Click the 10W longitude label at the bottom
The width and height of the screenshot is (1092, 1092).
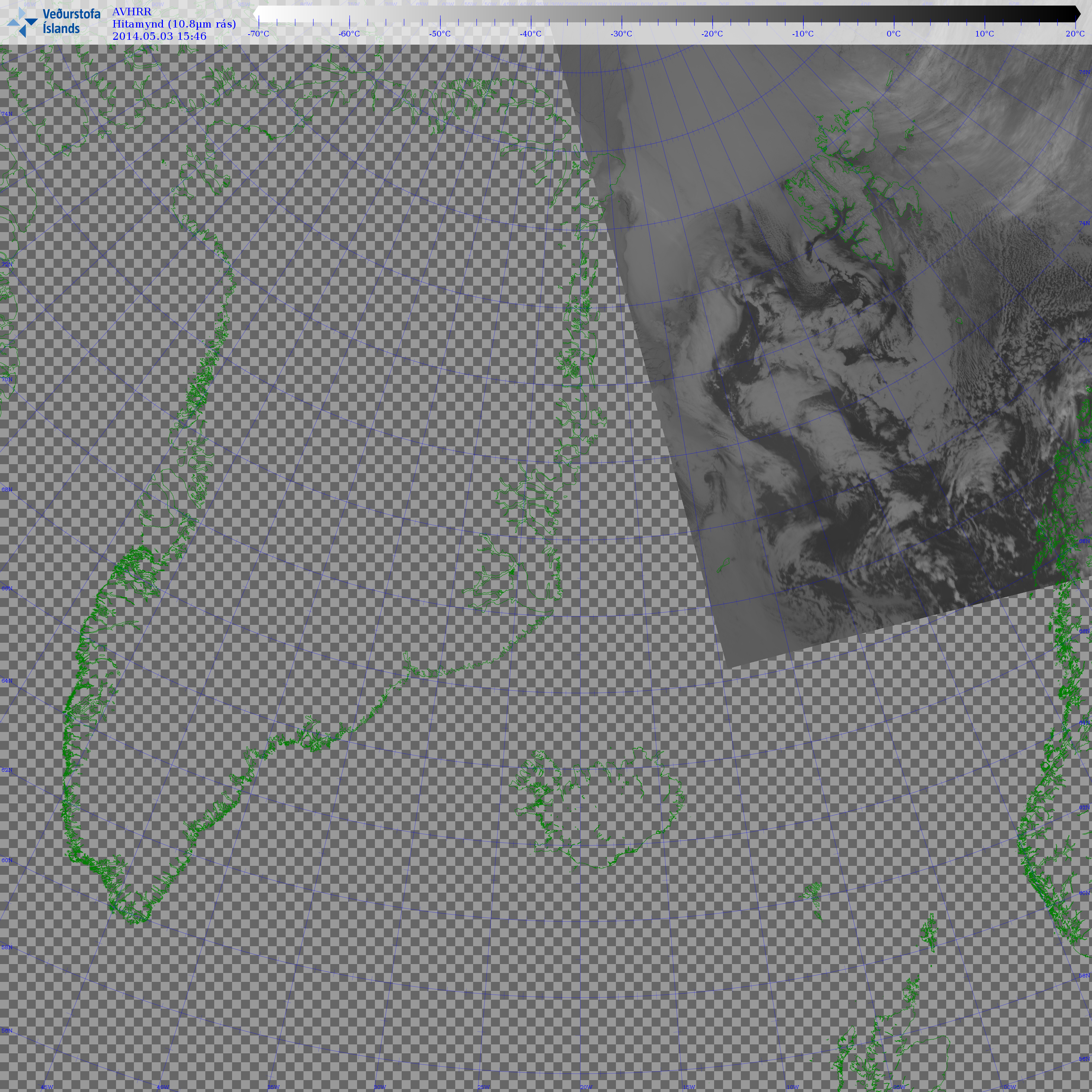pos(793,1087)
